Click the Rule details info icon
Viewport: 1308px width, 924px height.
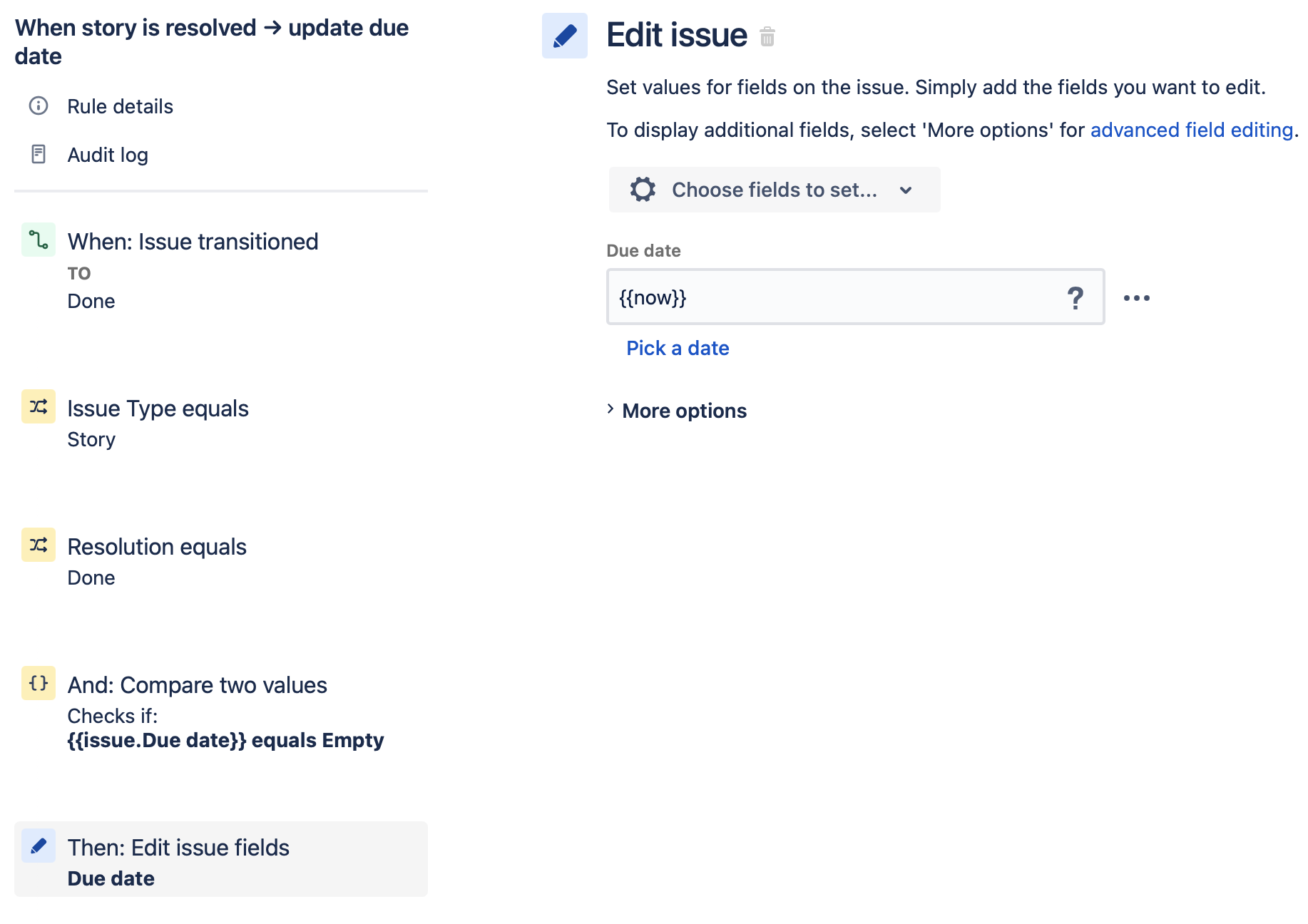tap(38, 106)
